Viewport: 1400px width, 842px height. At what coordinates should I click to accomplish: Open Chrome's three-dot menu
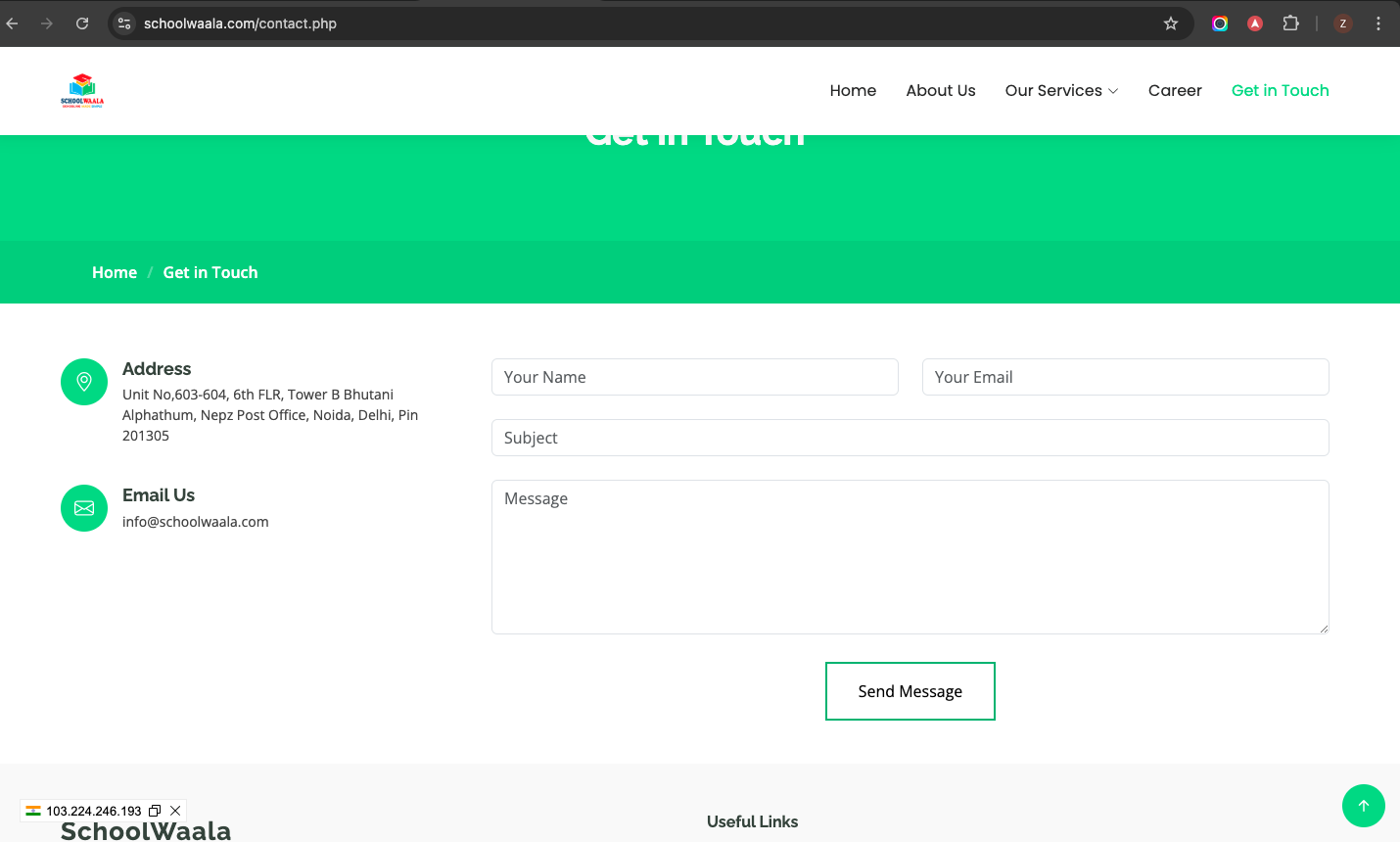pyautogui.click(x=1377, y=23)
